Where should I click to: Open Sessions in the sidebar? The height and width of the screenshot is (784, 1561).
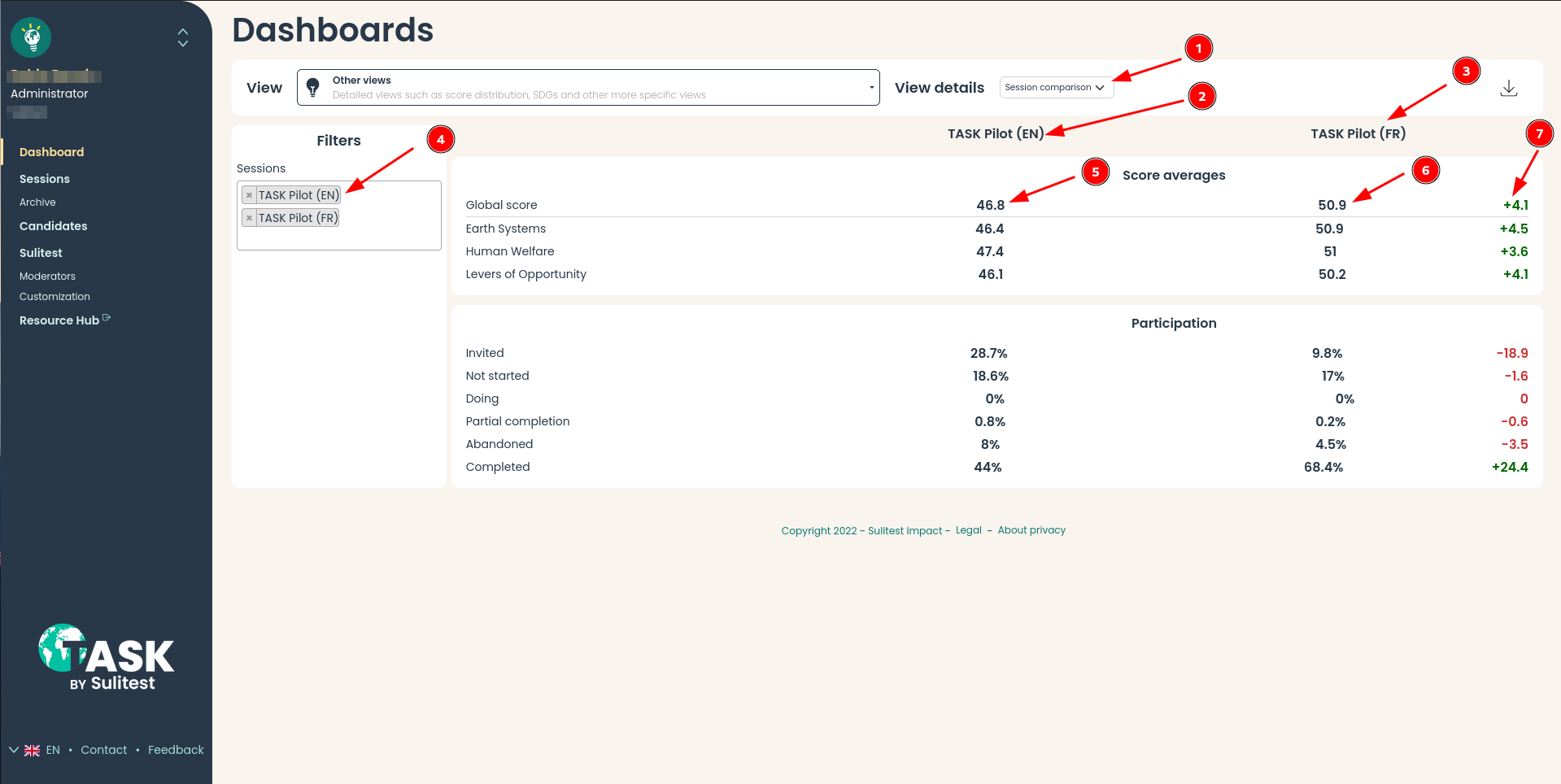pos(45,179)
